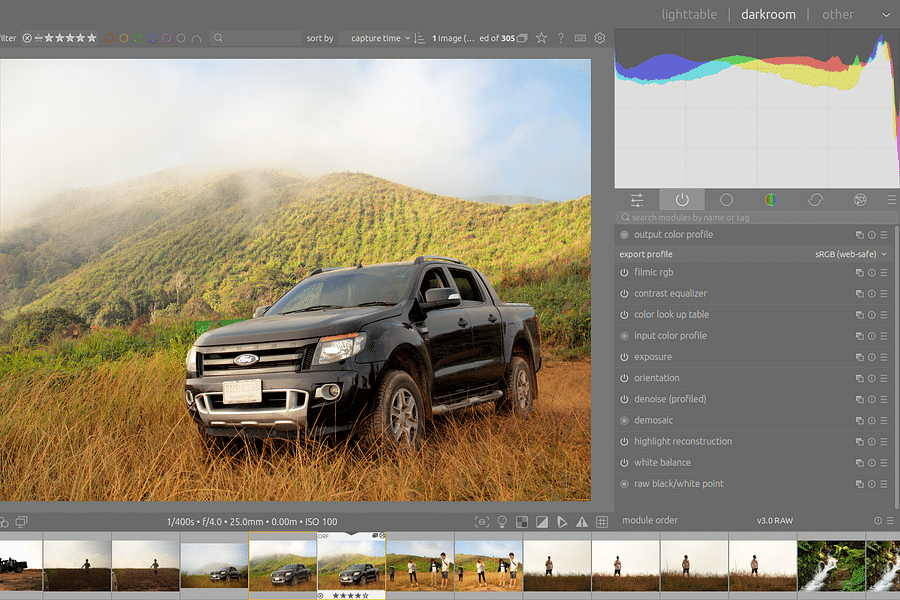
Task: Enable the softproofing lightbulb icon
Action: coord(501,521)
